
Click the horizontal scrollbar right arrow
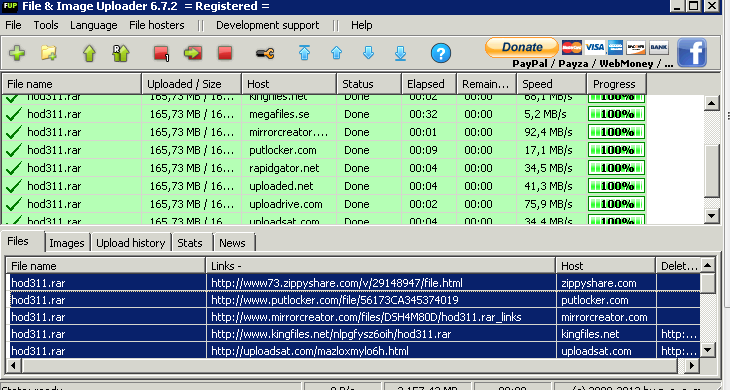pos(692,366)
